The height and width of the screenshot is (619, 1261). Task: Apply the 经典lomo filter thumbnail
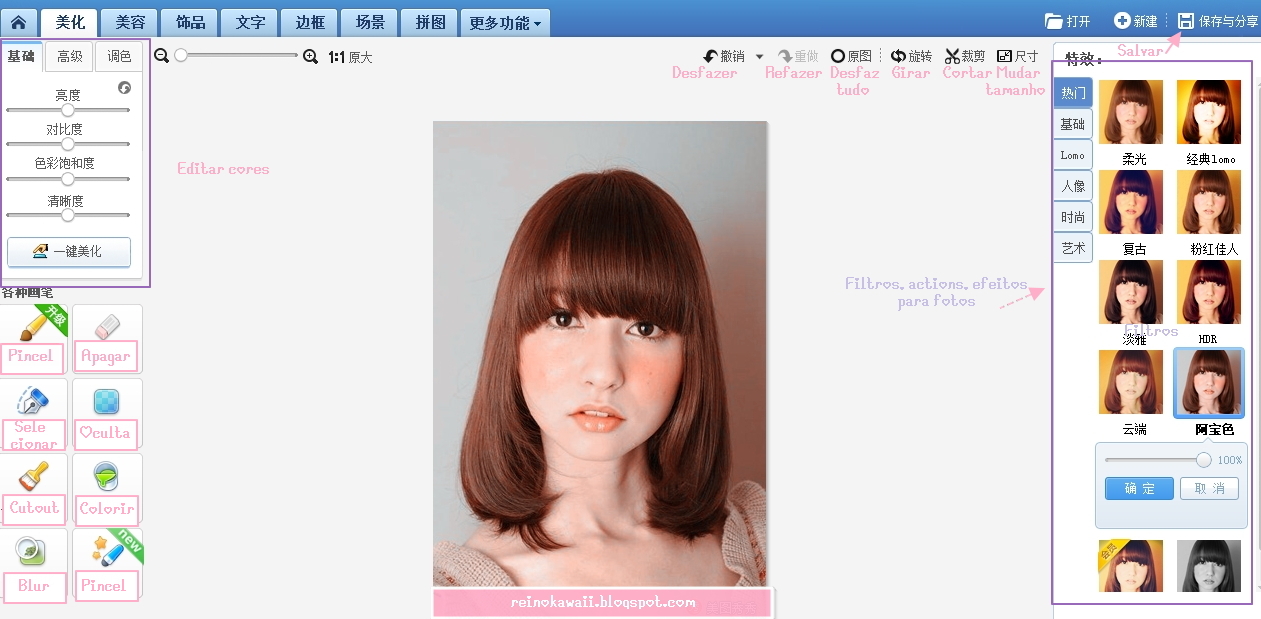point(1209,112)
